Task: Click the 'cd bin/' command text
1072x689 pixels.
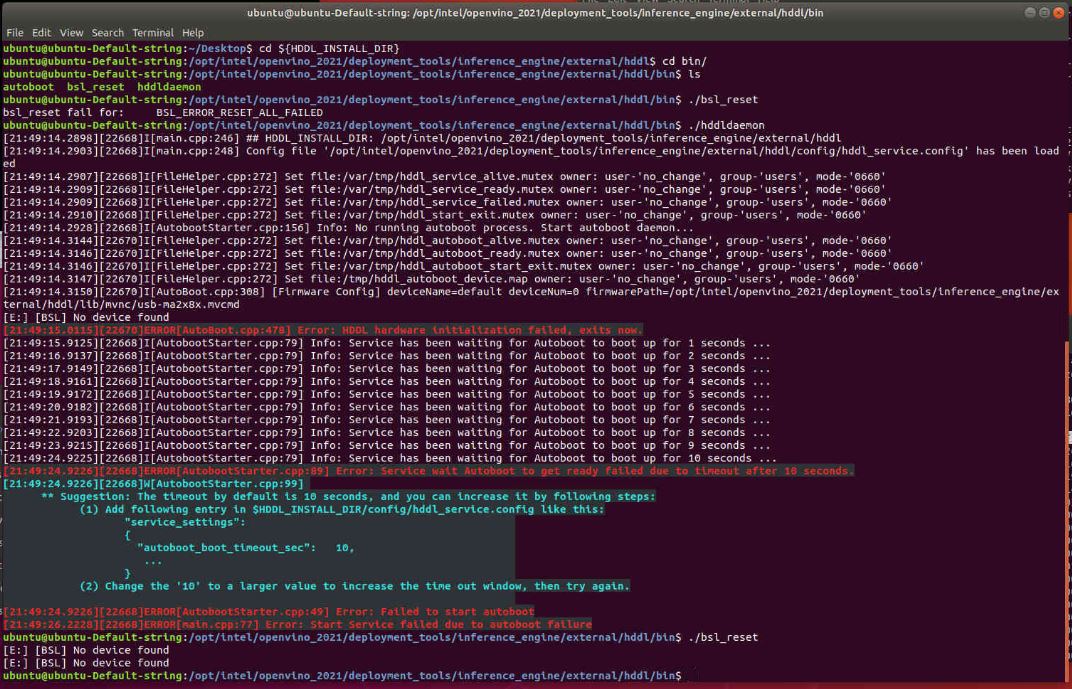Action: pos(684,61)
